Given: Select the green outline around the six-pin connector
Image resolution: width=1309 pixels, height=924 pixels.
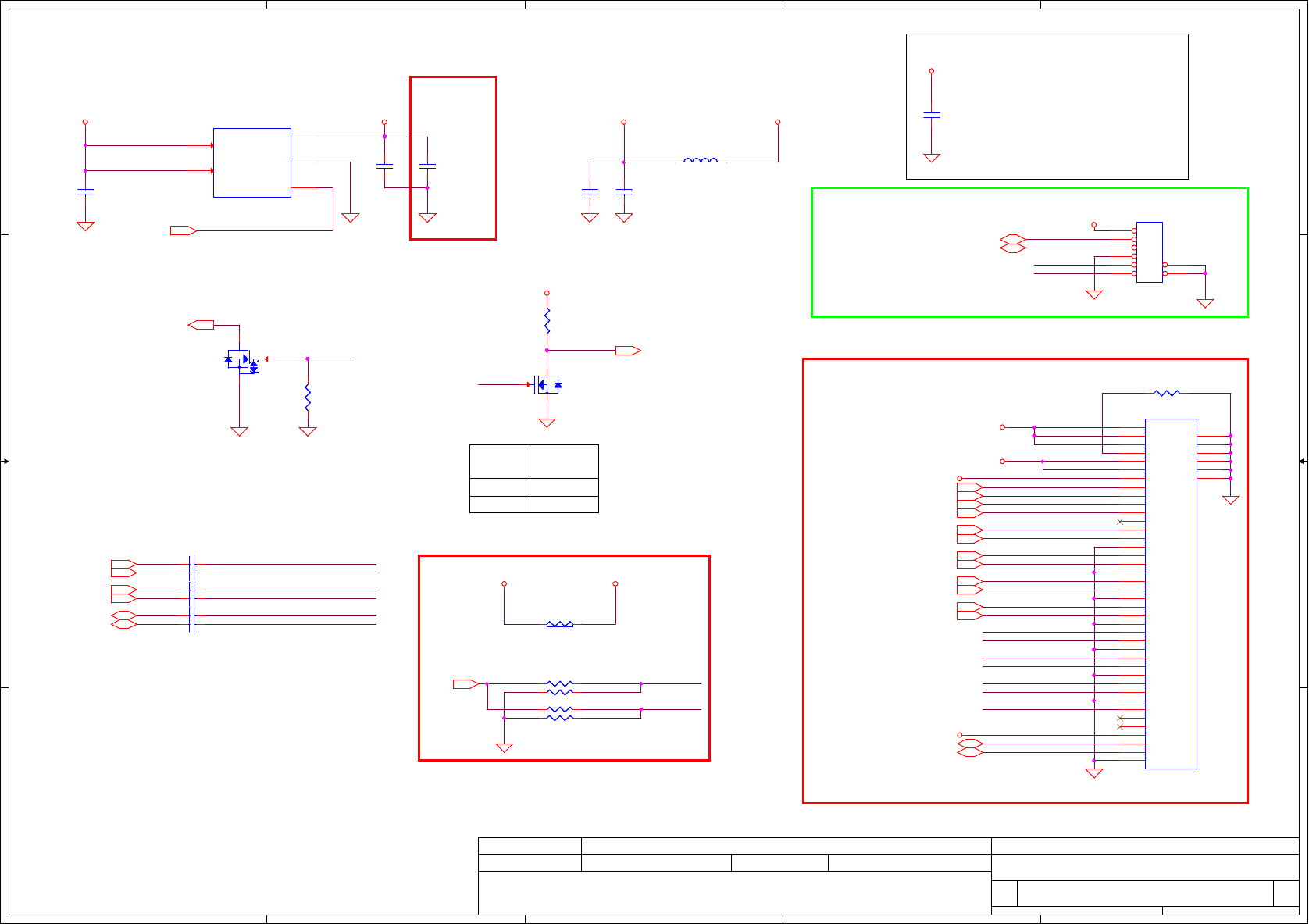Looking at the screenshot, I should (1029, 252).
